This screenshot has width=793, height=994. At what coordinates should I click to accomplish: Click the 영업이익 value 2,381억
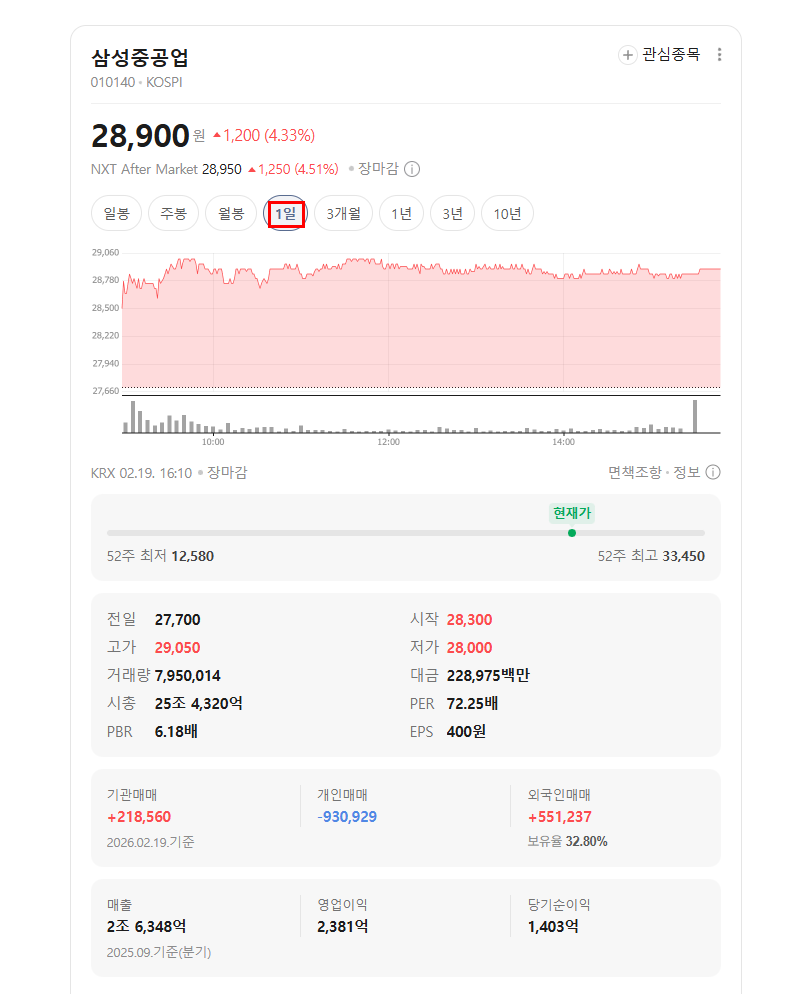[x=342, y=927]
